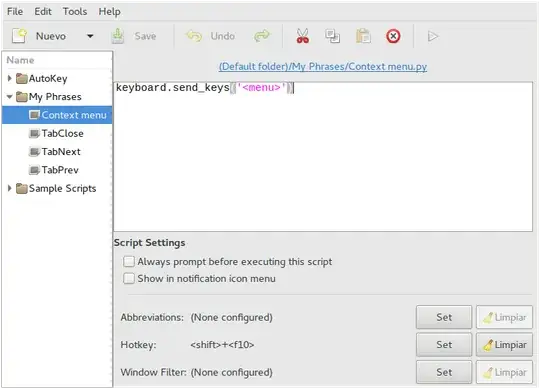Click the Abbreviations (None configured) text

(x=231, y=317)
